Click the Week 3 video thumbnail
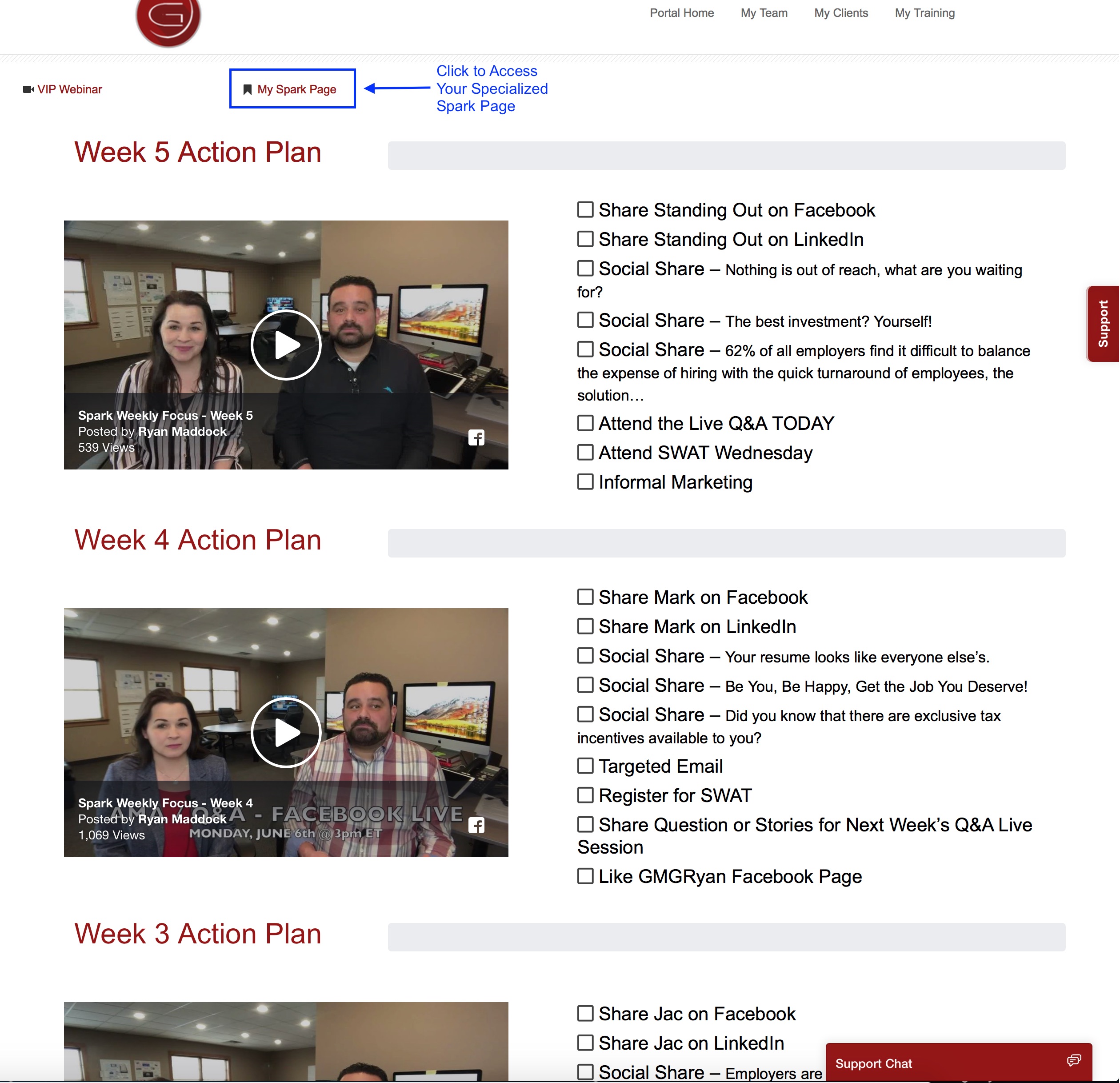 [x=286, y=1041]
